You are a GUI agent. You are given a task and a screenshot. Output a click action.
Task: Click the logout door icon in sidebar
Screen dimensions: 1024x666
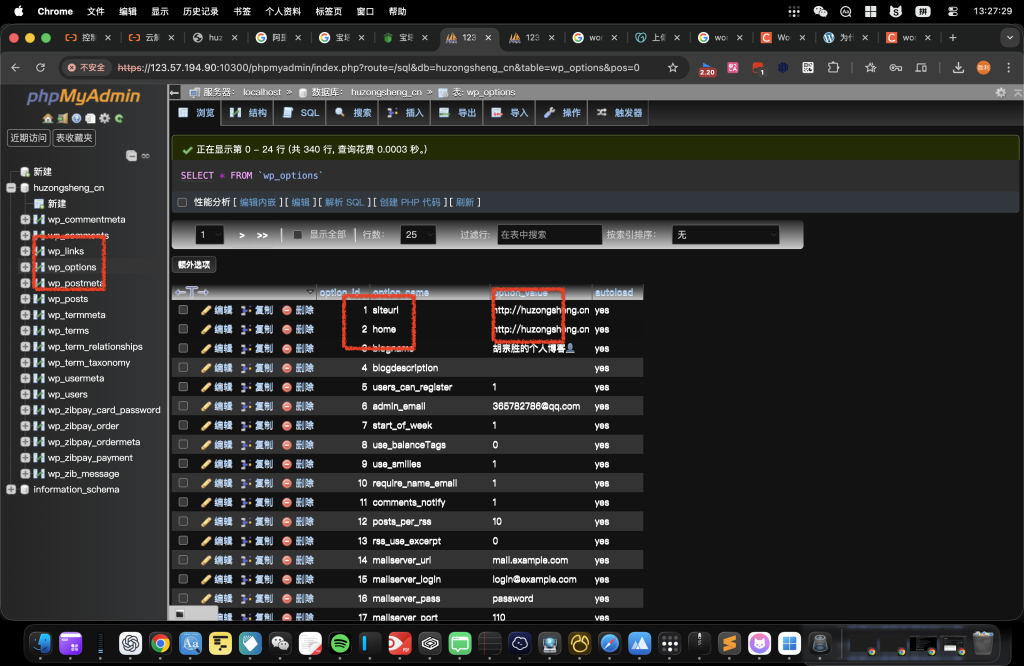[x=62, y=118]
